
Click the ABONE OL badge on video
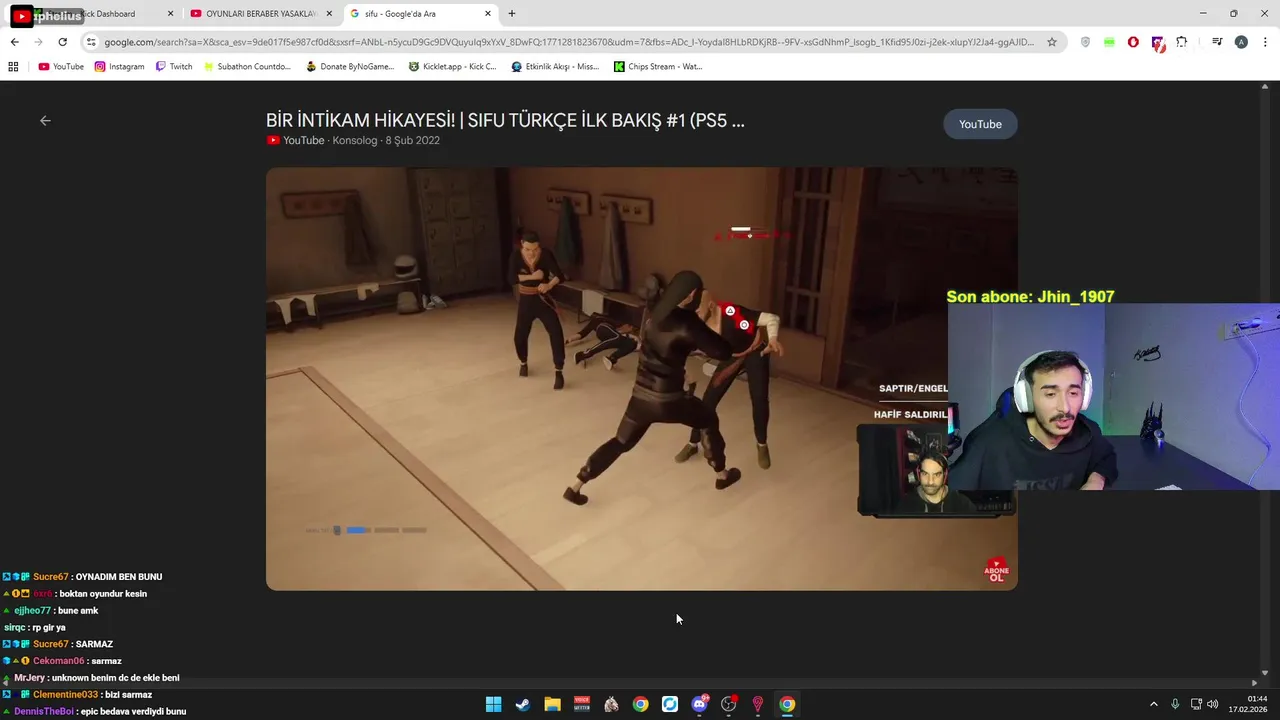(x=996, y=570)
